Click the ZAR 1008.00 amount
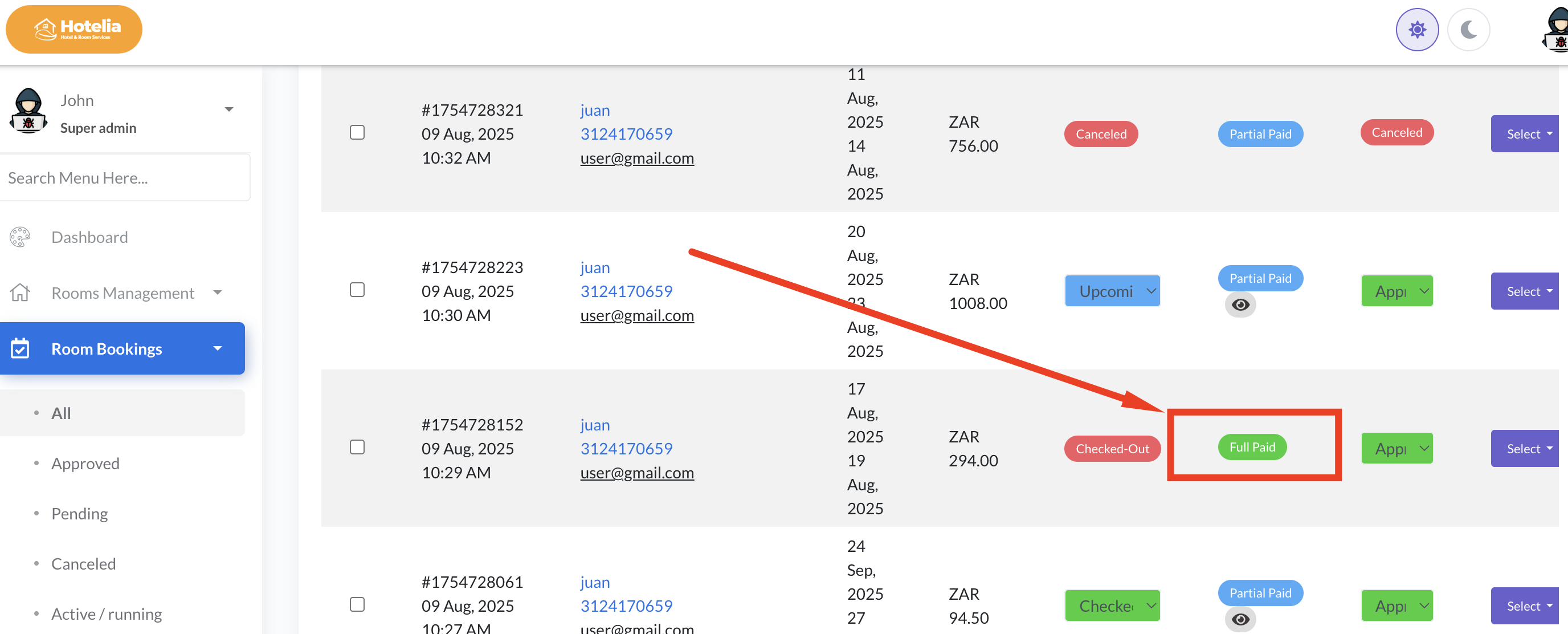 (978, 291)
